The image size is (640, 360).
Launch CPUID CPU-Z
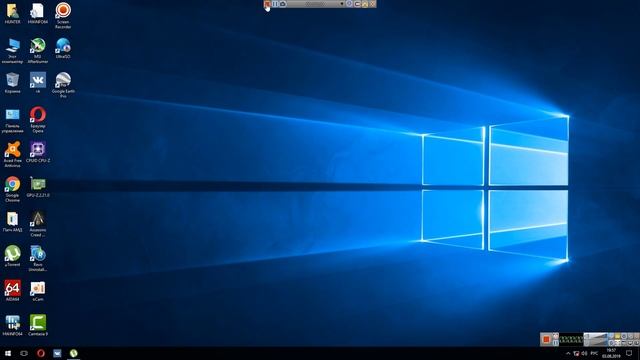(38, 152)
